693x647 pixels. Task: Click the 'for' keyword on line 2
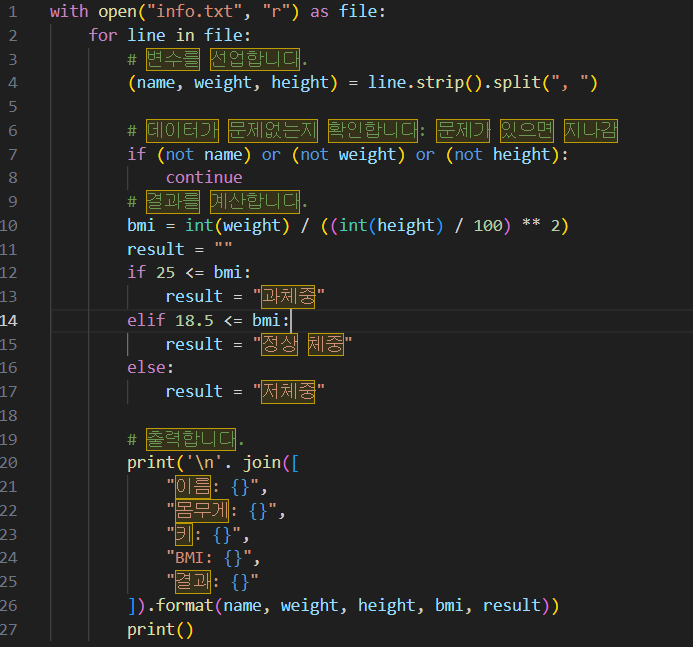tap(103, 35)
